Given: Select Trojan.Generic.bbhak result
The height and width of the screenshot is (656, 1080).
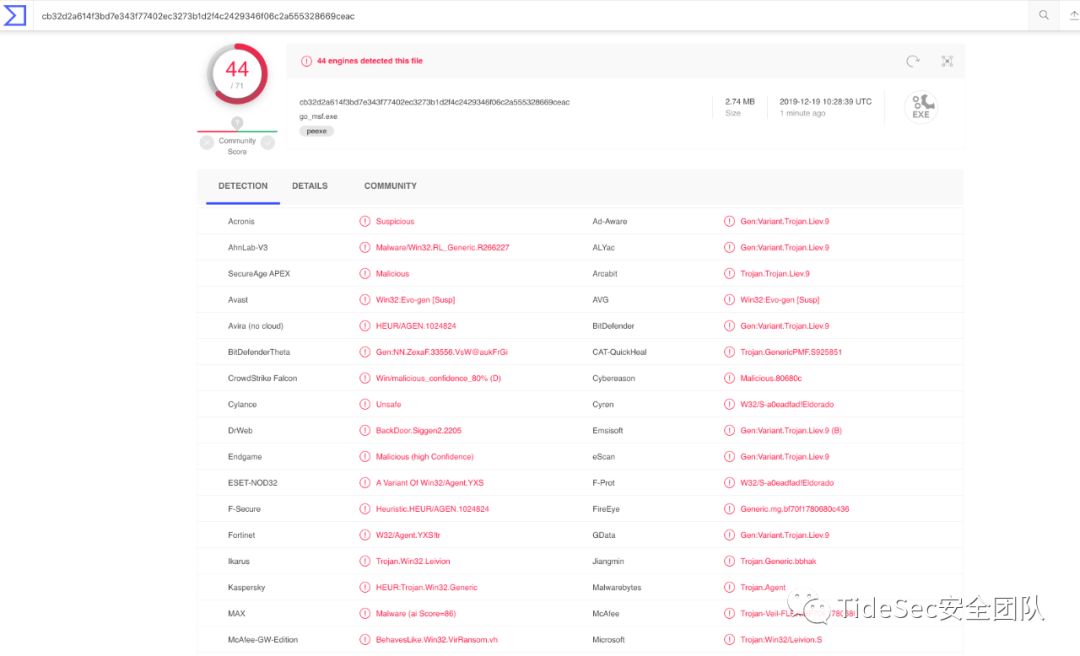Looking at the screenshot, I should (x=778, y=561).
